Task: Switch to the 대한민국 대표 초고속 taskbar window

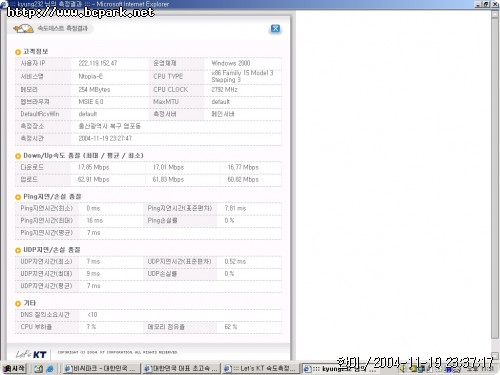Action: tap(182, 369)
